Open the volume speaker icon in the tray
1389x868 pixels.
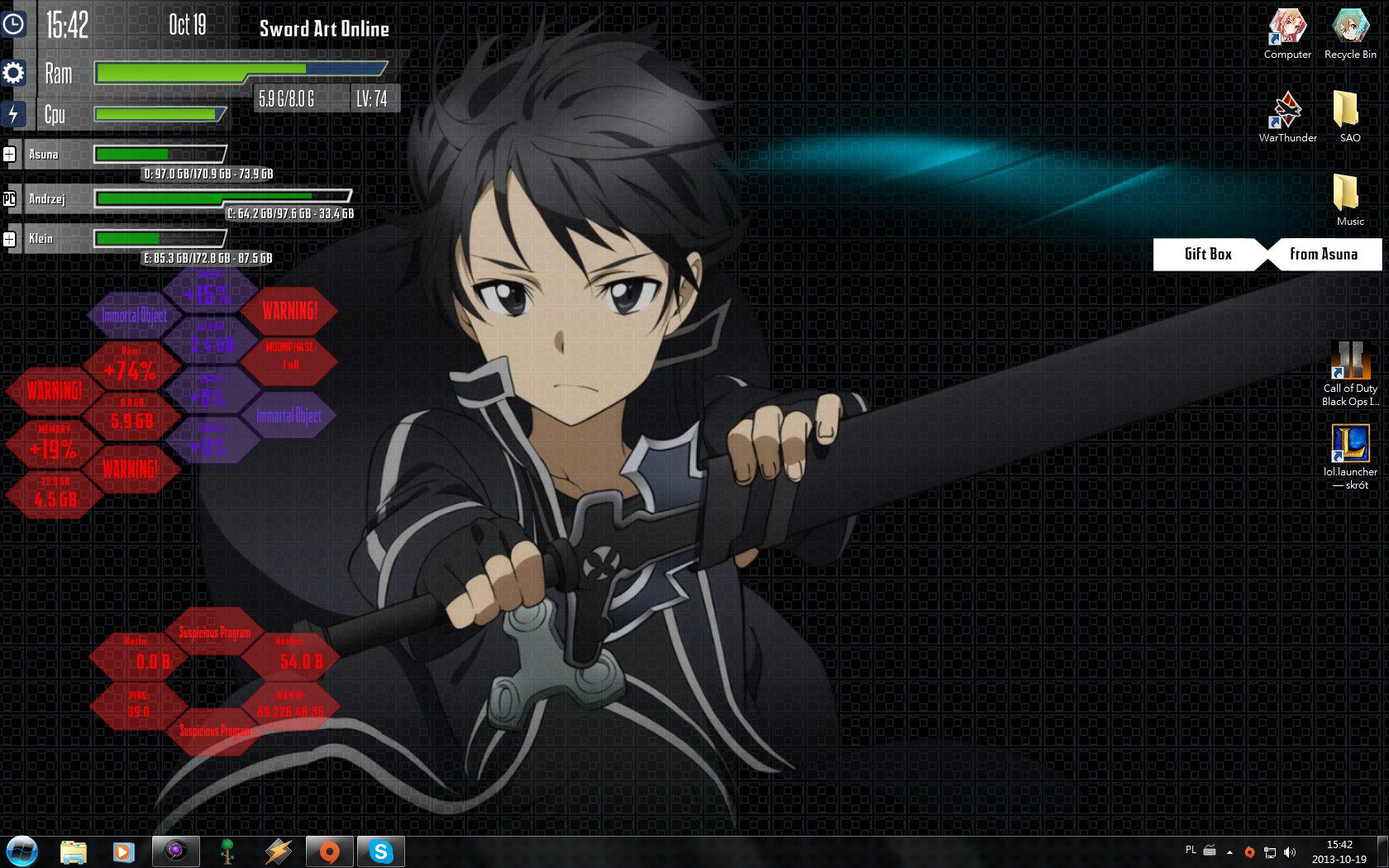(x=1290, y=851)
